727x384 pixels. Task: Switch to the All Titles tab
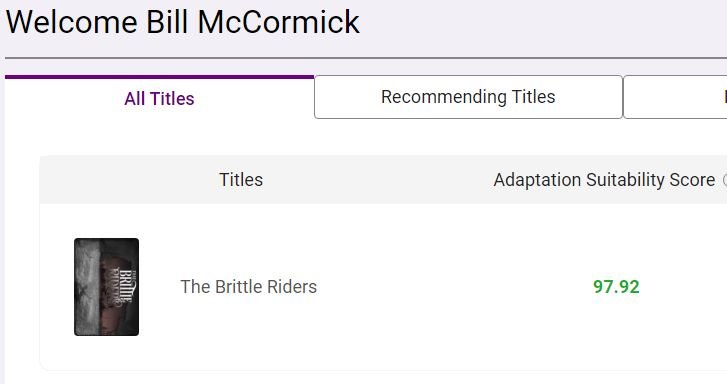[x=159, y=99]
